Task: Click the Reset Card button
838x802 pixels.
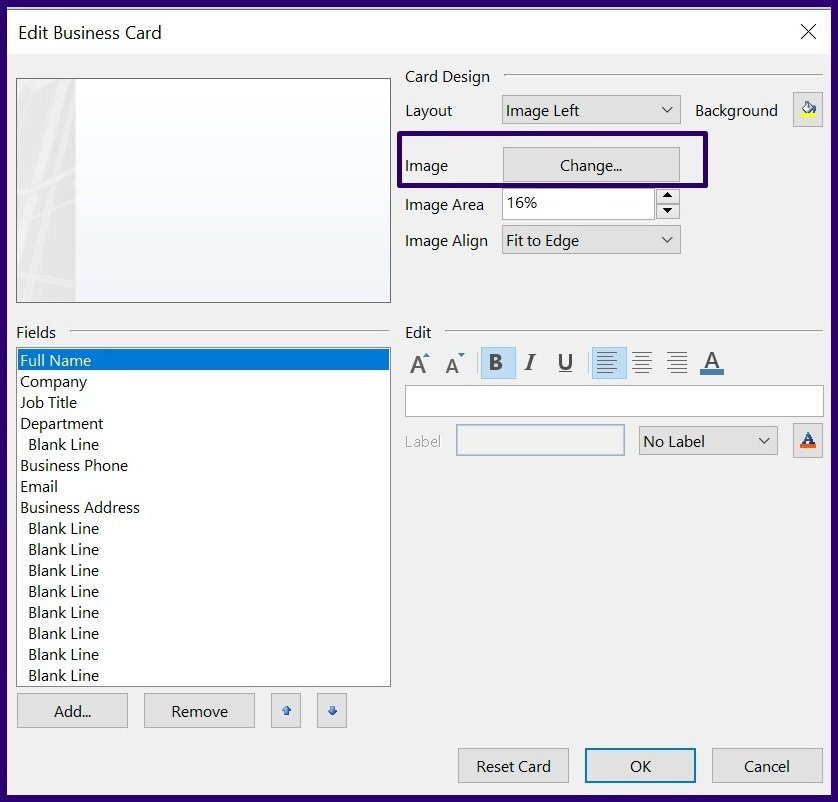Action: (x=513, y=766)
